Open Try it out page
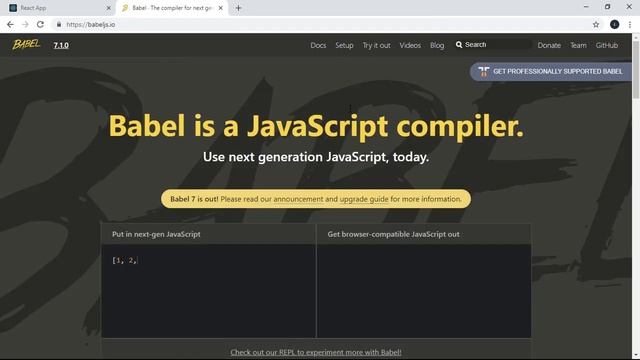The width and height of the screenshot is (640, 360). 376,45
